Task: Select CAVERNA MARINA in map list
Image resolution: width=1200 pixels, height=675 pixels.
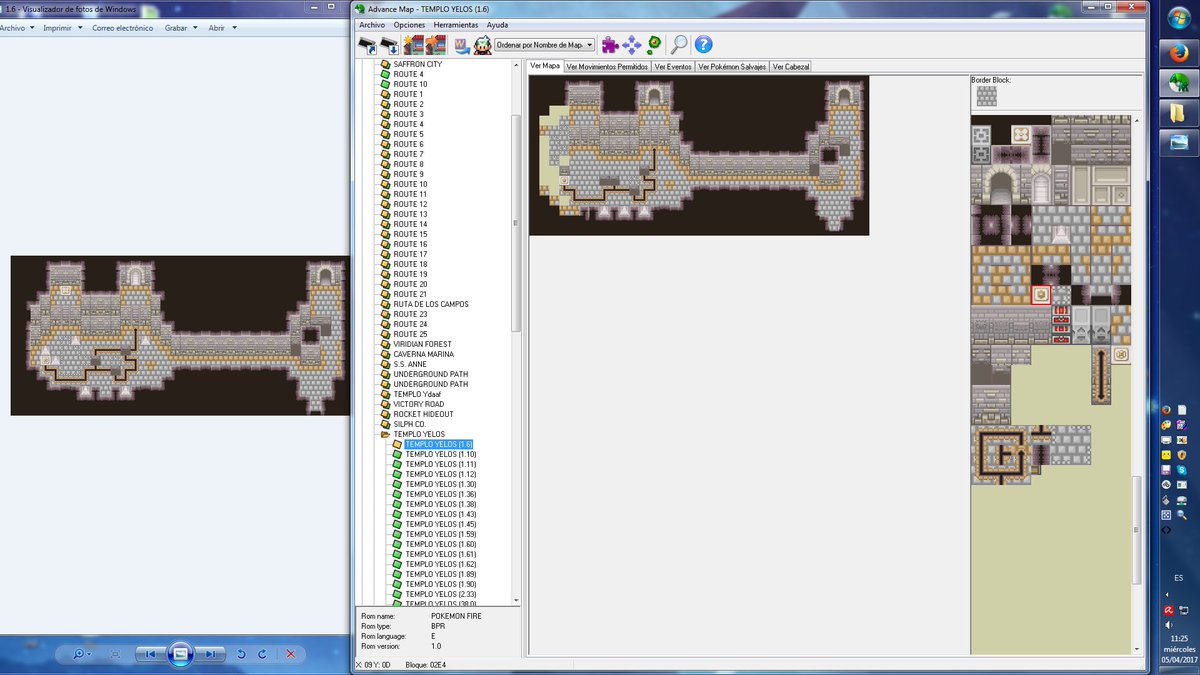Action: pos(423,354)
